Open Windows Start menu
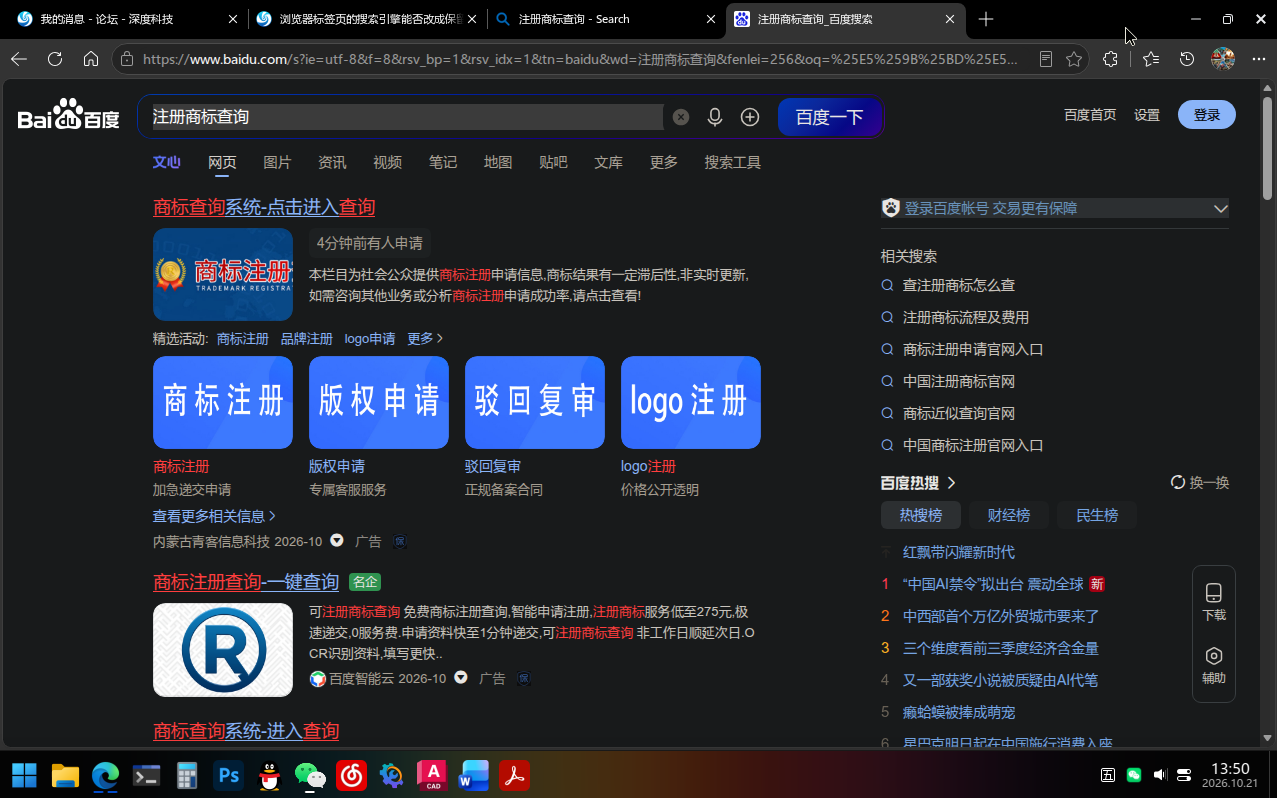The width and height of the screenshot is (1277, 798). coord(24,775)
